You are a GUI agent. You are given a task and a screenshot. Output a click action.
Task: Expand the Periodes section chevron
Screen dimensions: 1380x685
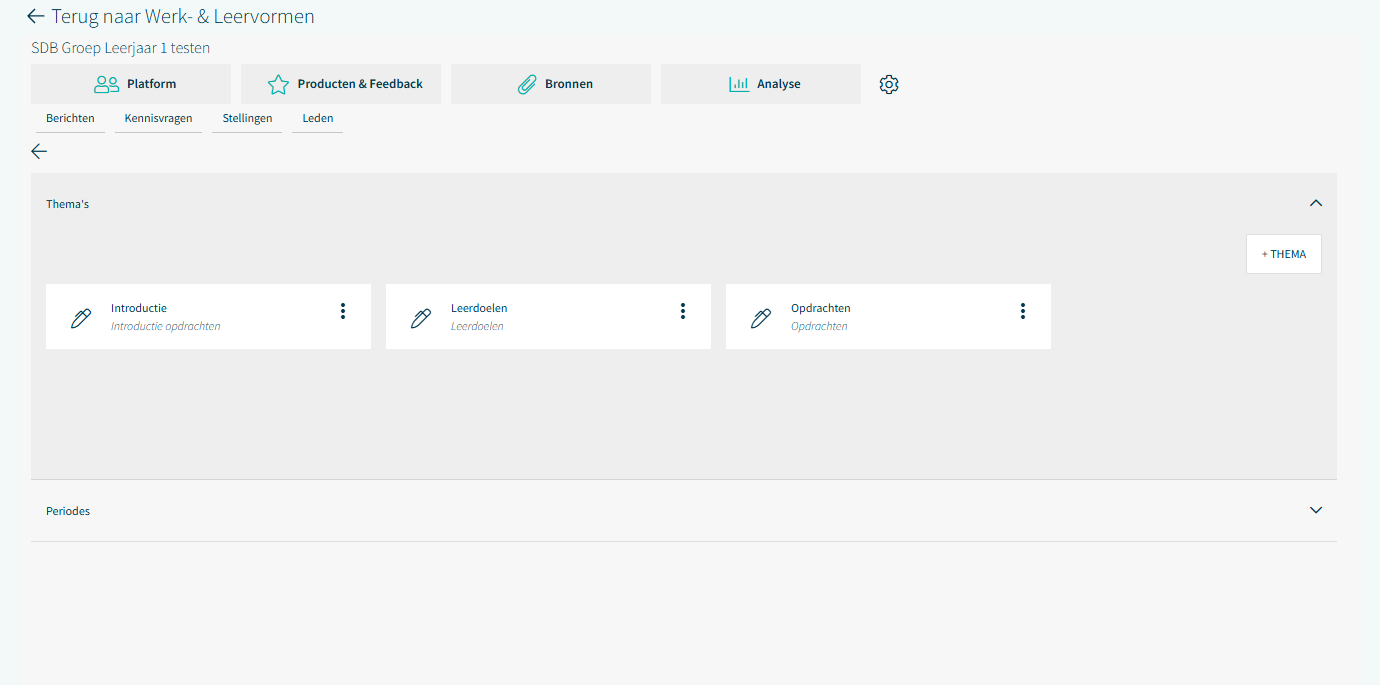pyautogui.click(x=1316, y=510)
